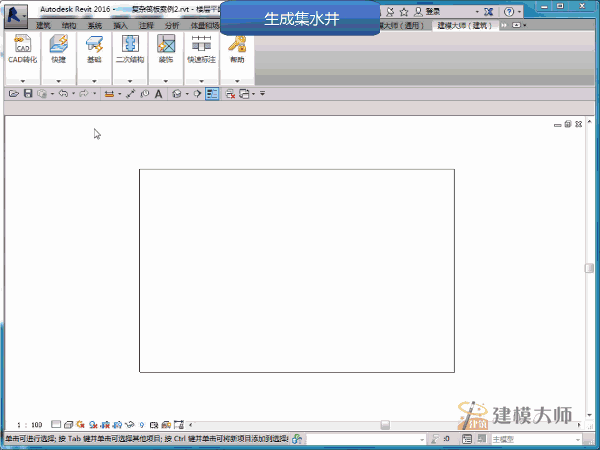Click the ribbon minimize panel toggle button
Image resolution: width=600 pixels, height=450 pixels.
click(517, 25)
